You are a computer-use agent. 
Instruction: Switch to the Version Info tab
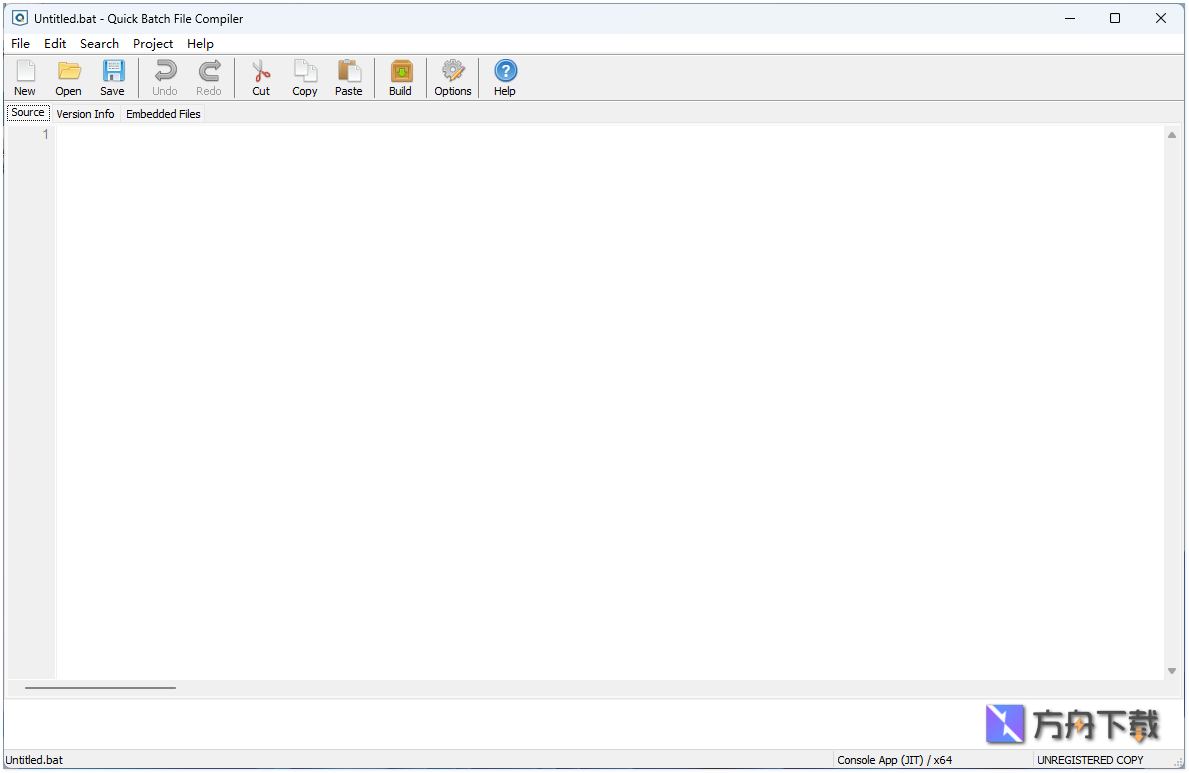pyautogui.click(x=85, y=113)
